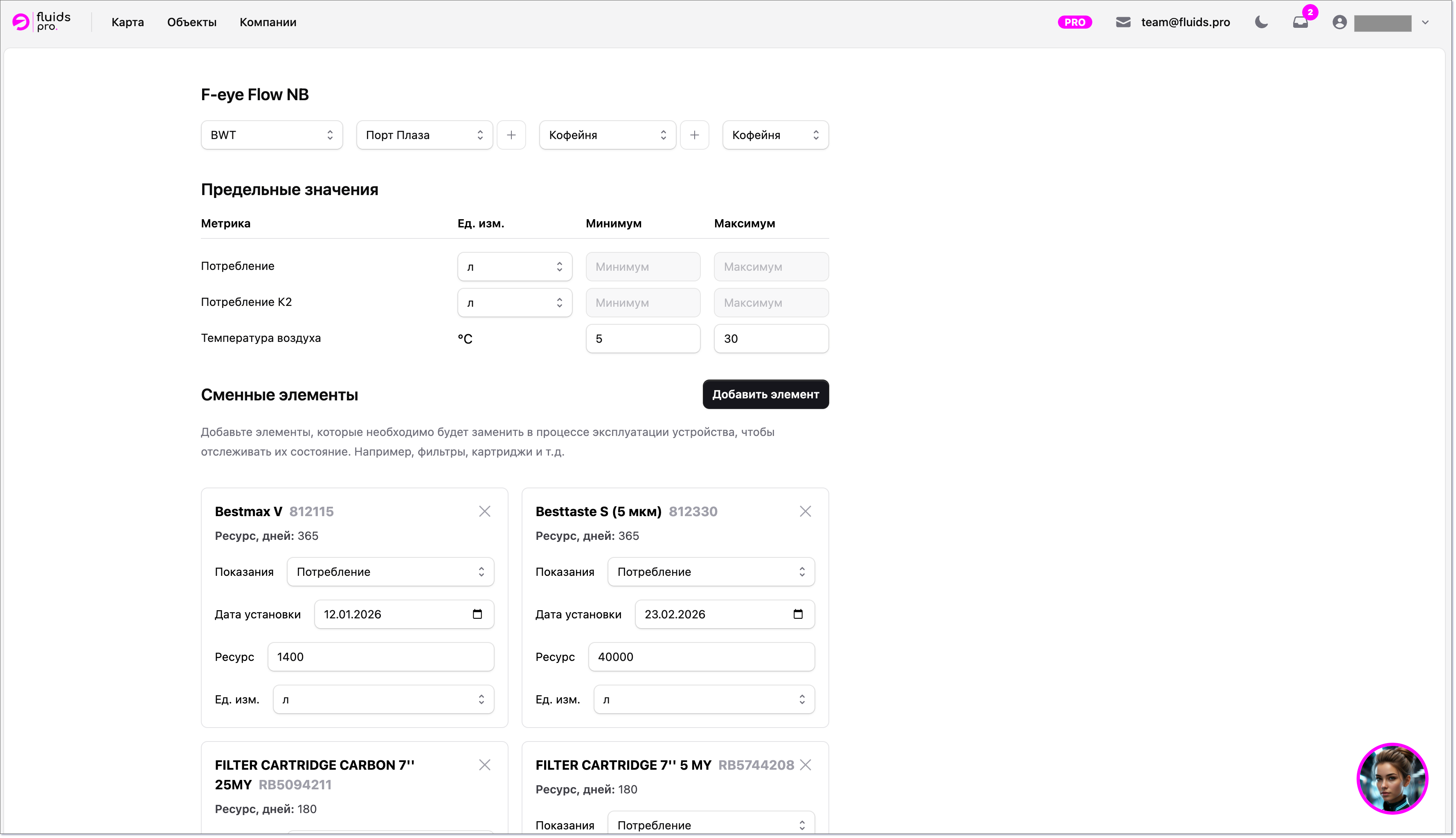Screen dimensions: 1456x838
Task: Expand the BWT company dropdown
Action: coord(271,135)
